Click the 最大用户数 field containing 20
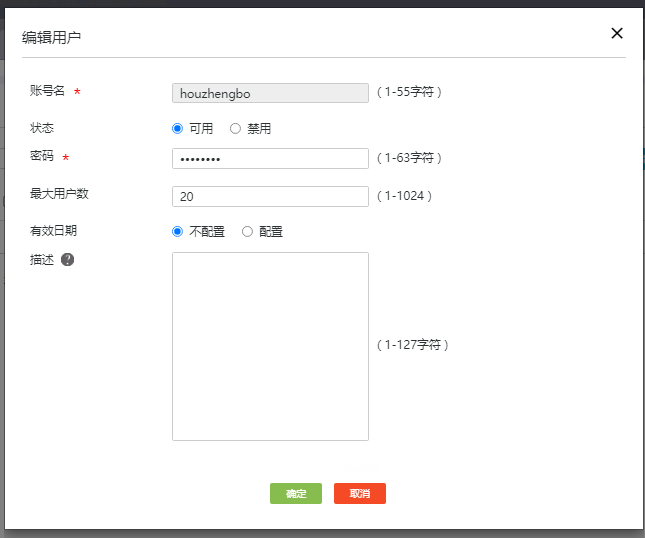The height and width of the screenshot is (538, 645). (270, 196)
